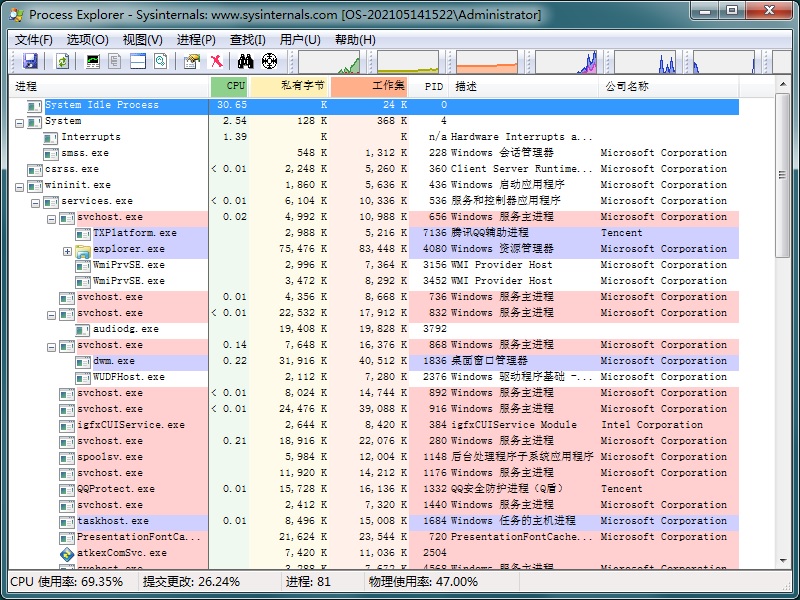Collapse the wininit.exe tree node
Viewport: 800px width, 600px height.
click(19, 187)
